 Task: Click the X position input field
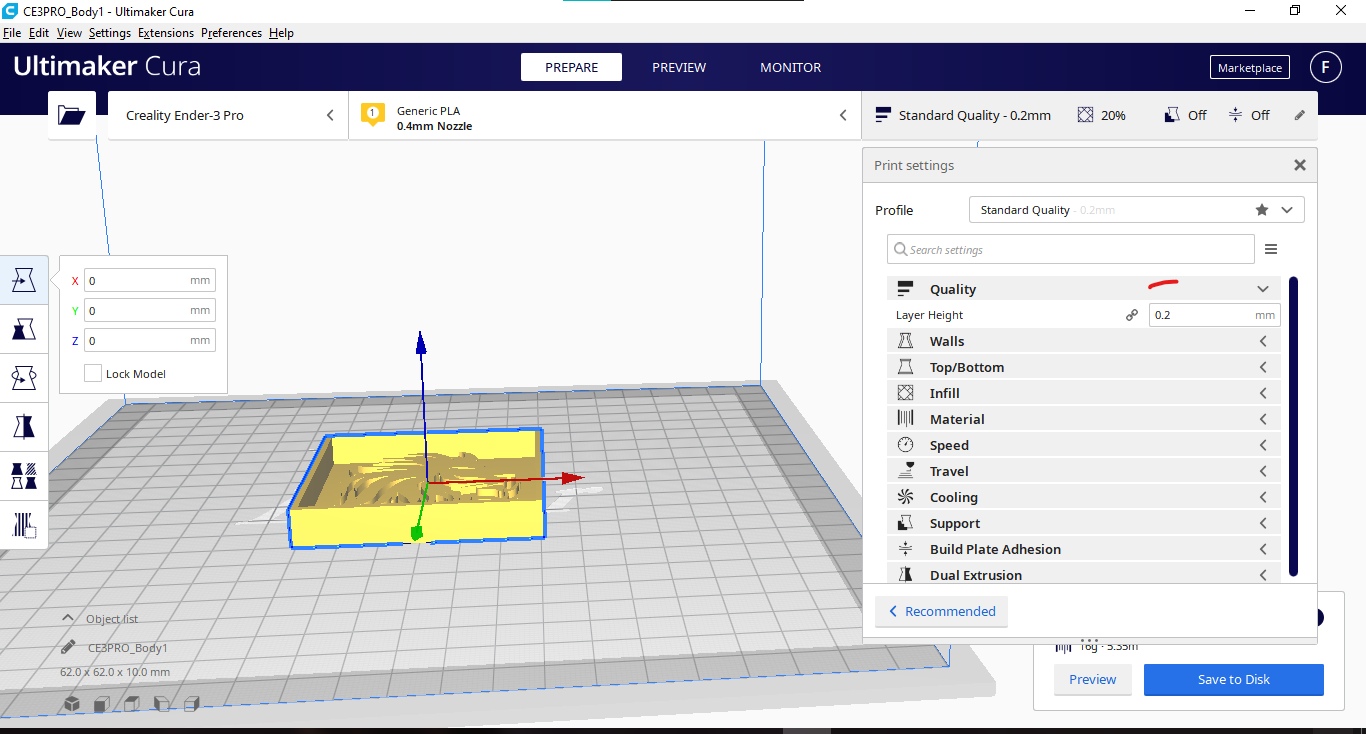[x=150, y=280]
